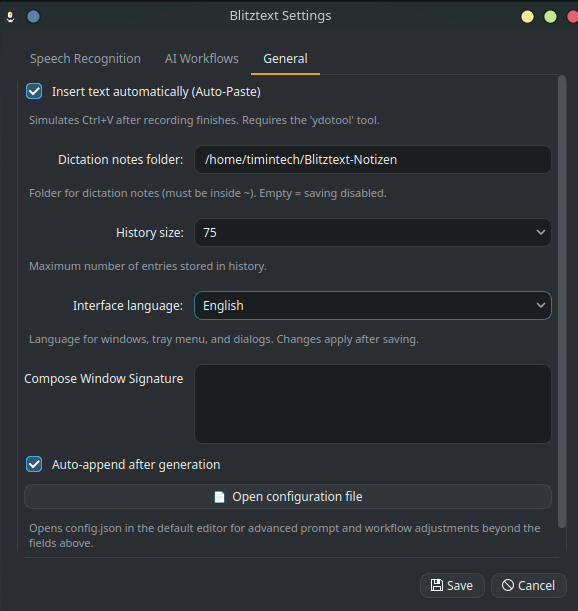The height and width of the screenshot is (611, 578).
Task: Click the blue circle title bar button
Action: (34, 17)
